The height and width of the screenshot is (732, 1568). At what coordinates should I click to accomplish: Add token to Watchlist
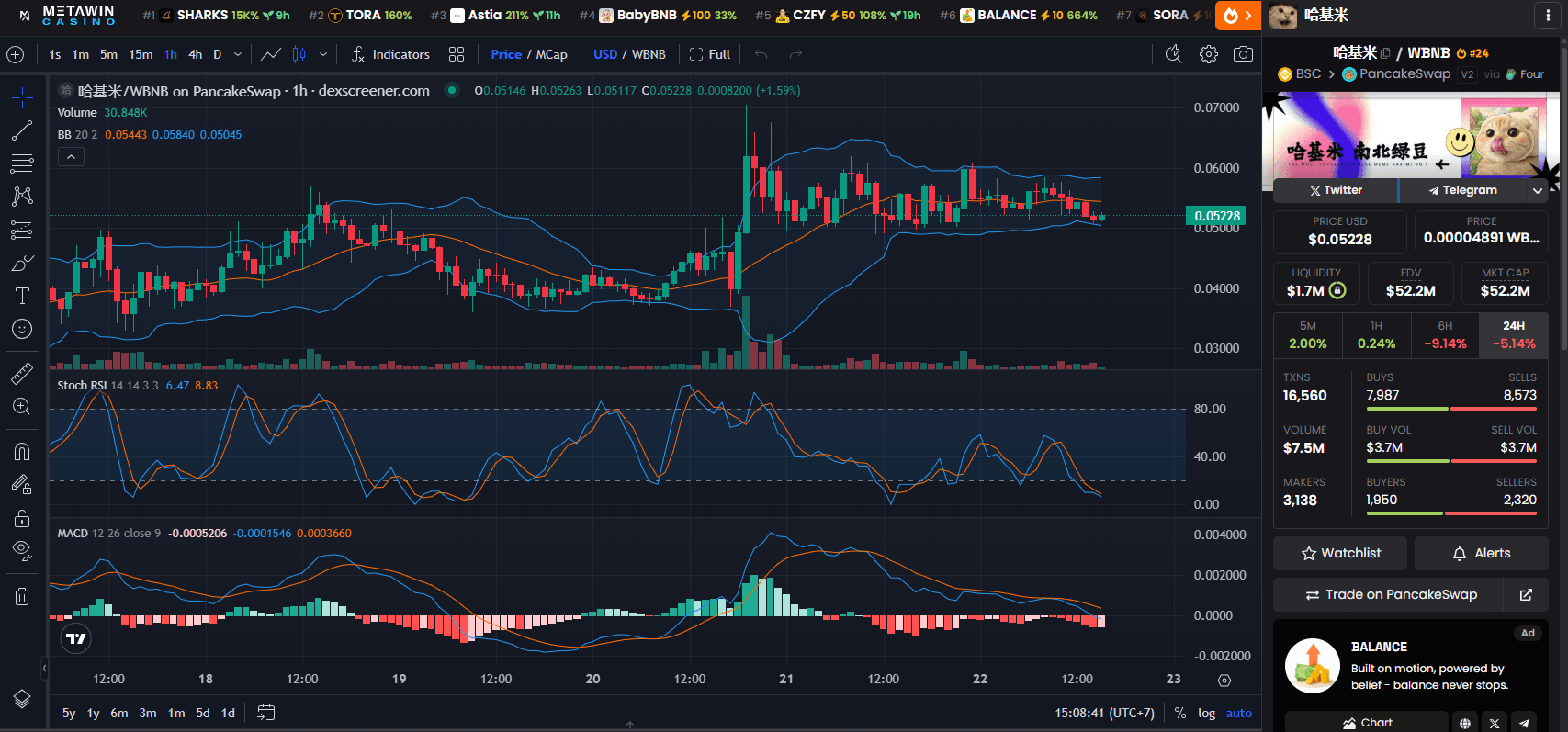click(x=1340, y=553)
